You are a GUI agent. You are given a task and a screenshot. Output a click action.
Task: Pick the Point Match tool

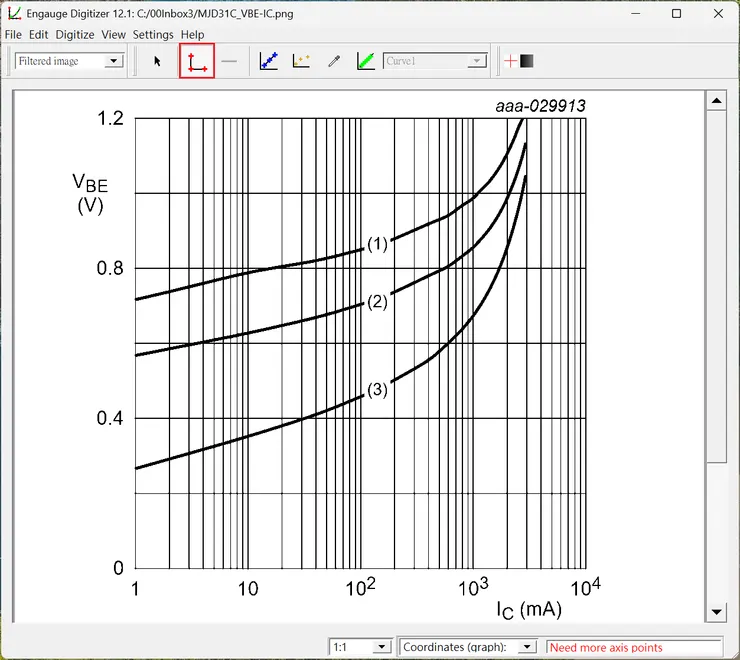pyautogui.click(x=301, y=61)
